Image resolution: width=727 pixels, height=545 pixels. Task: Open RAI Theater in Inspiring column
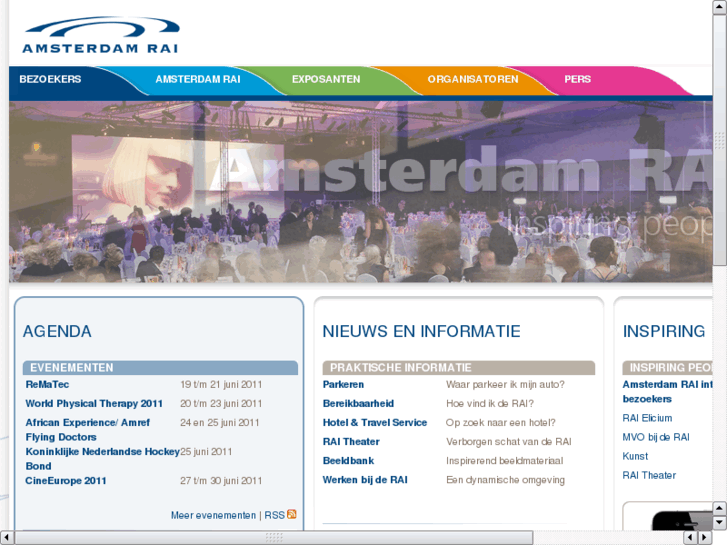tap(649, 475)
